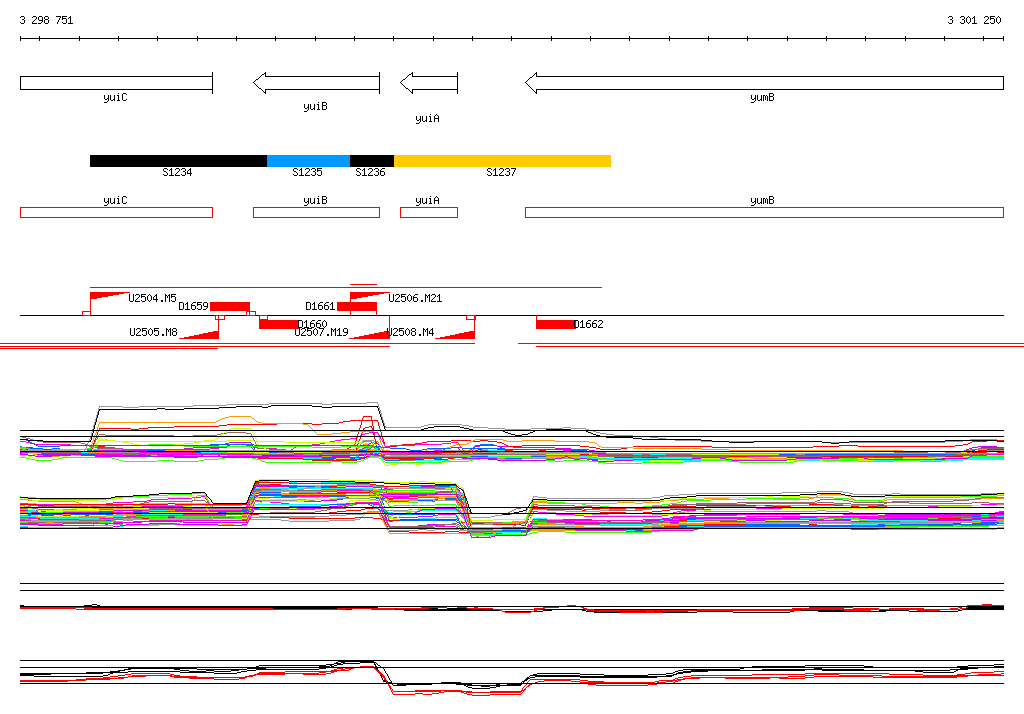This screenshot has width=1024, height=714.
Task: Select the red-outlined yumB annotation box
Action: (764, 212)
